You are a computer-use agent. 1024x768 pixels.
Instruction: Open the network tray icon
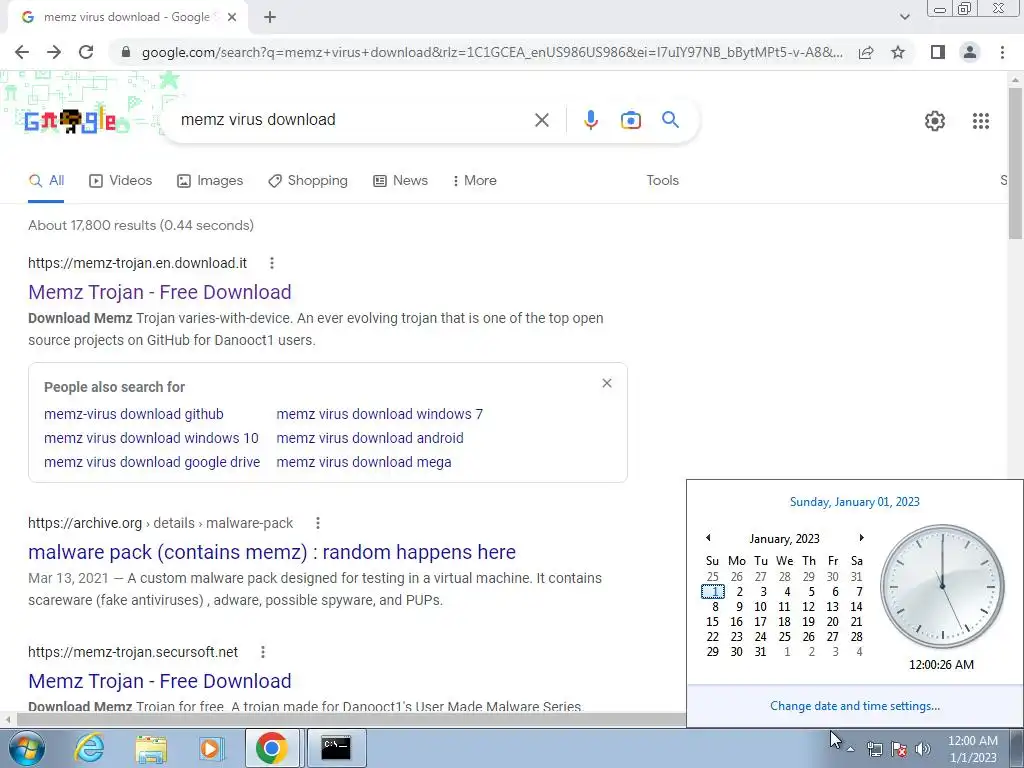874,749
